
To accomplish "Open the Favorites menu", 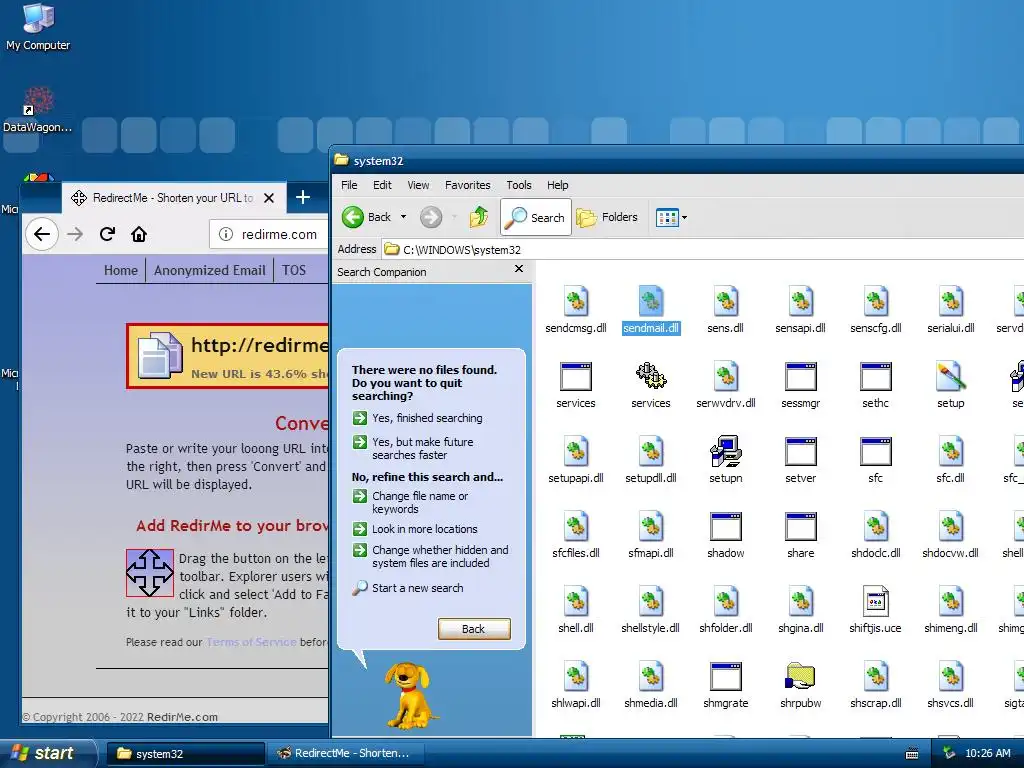I will click(468, 185).
